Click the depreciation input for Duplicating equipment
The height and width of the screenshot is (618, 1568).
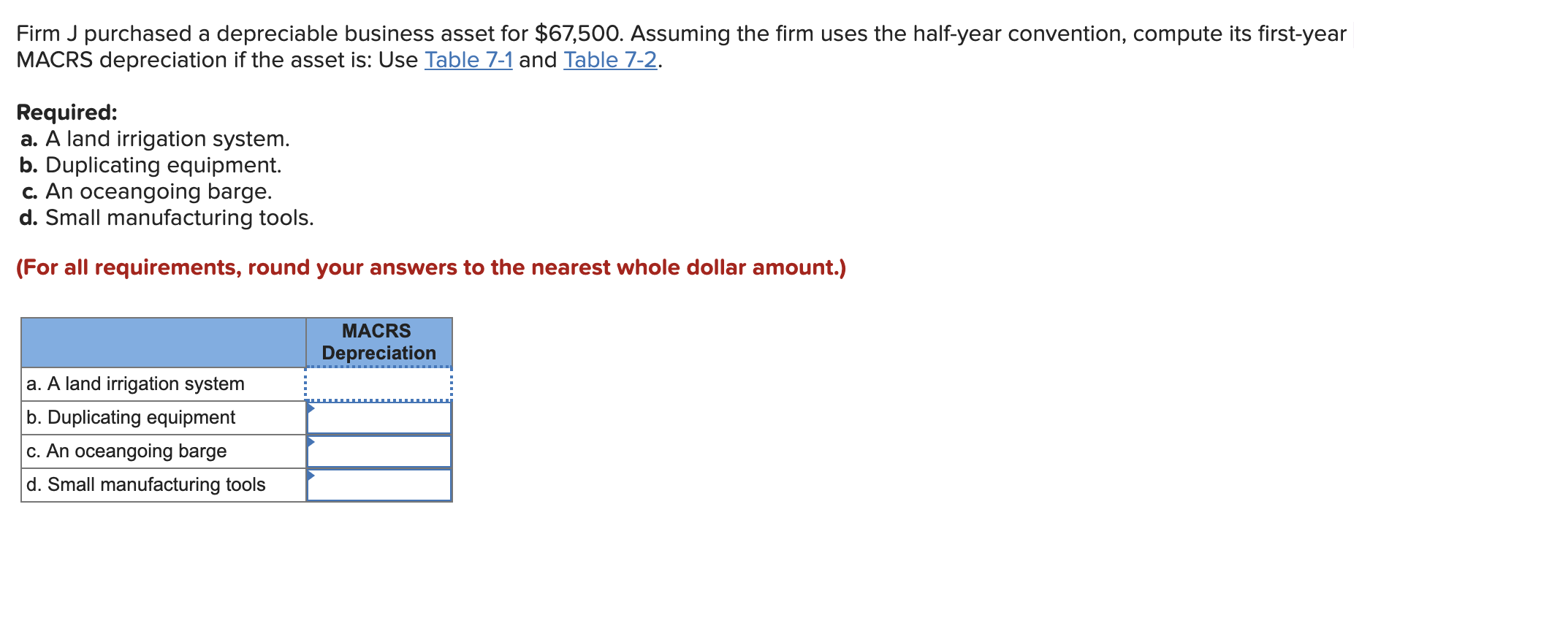click(380, 417)
